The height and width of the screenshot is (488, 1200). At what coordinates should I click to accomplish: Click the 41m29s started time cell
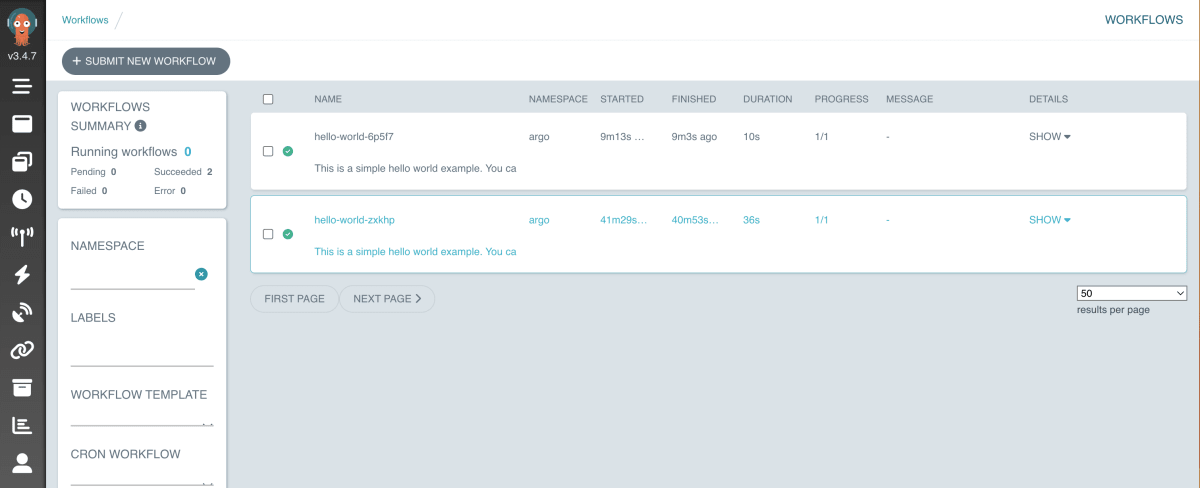coord(624,219)
